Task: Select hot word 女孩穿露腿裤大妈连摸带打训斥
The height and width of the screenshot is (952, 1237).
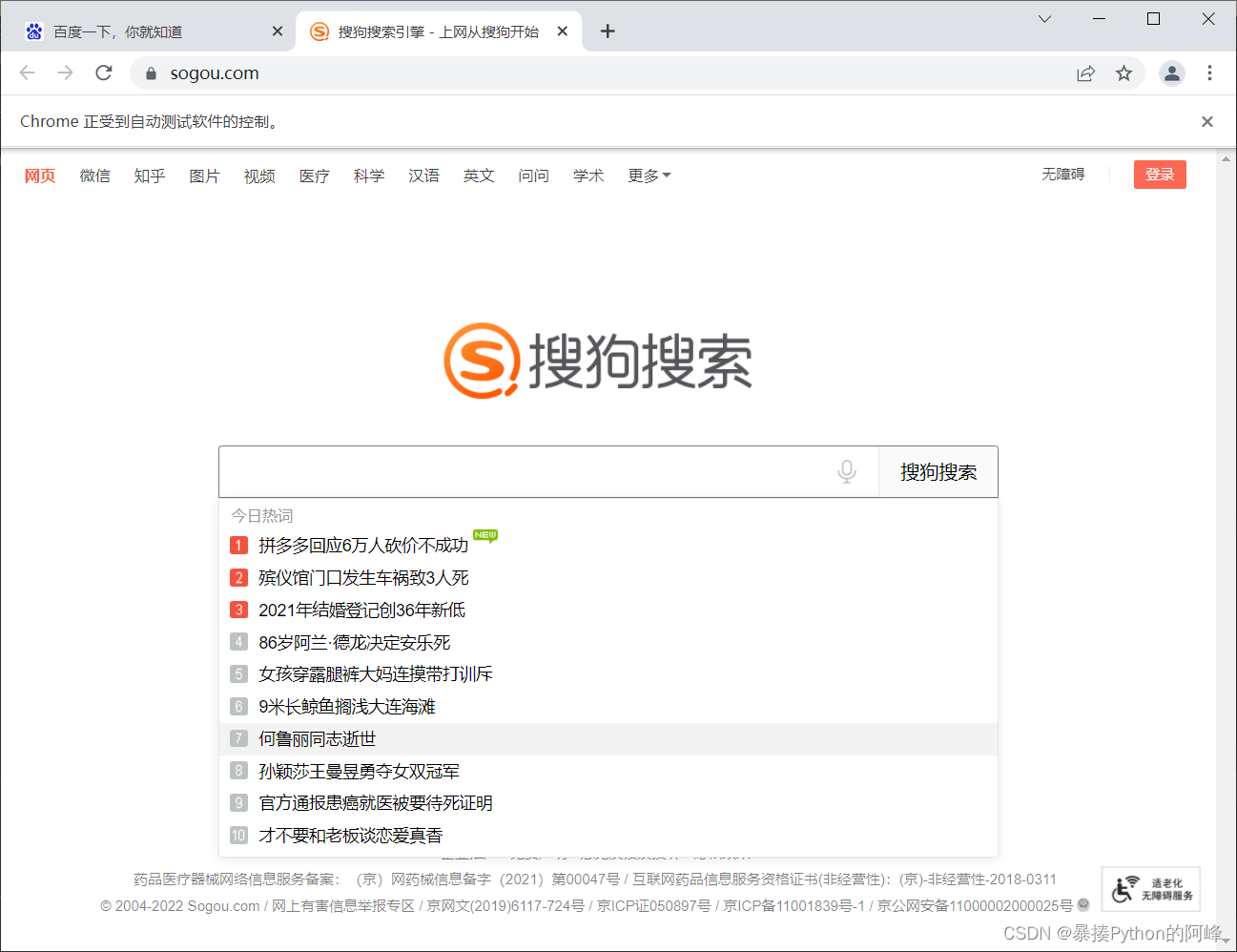Action: (608, 673)
